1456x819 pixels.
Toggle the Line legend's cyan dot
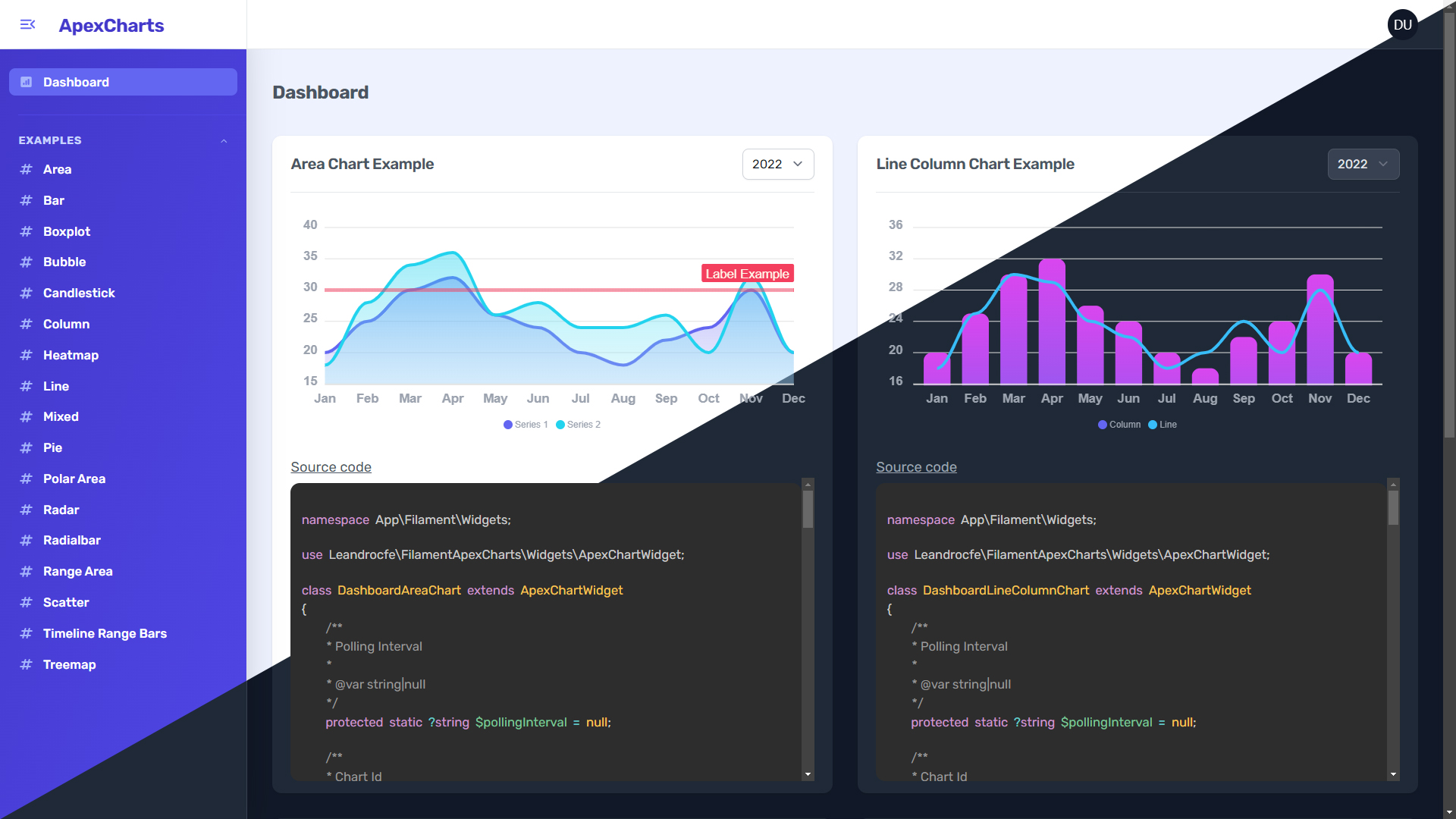pyautogui.click(x=1153, y=425)
